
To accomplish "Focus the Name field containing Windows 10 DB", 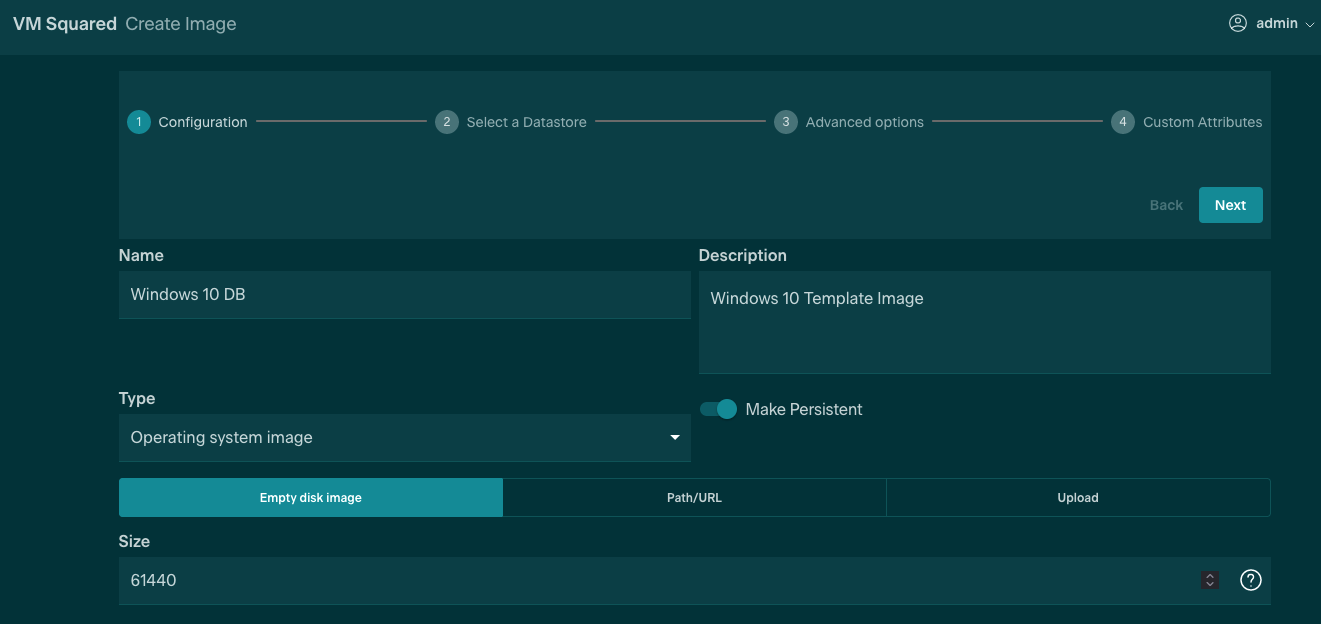I will [x=404, y=295].
